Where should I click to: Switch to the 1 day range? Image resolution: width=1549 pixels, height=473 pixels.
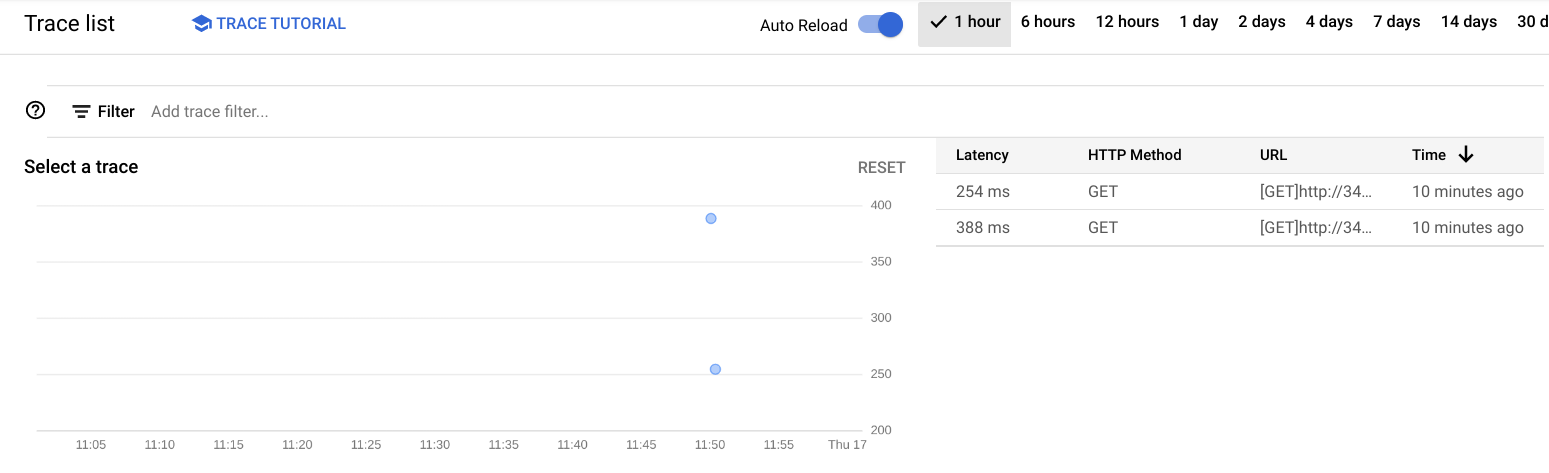point(1198,22)
